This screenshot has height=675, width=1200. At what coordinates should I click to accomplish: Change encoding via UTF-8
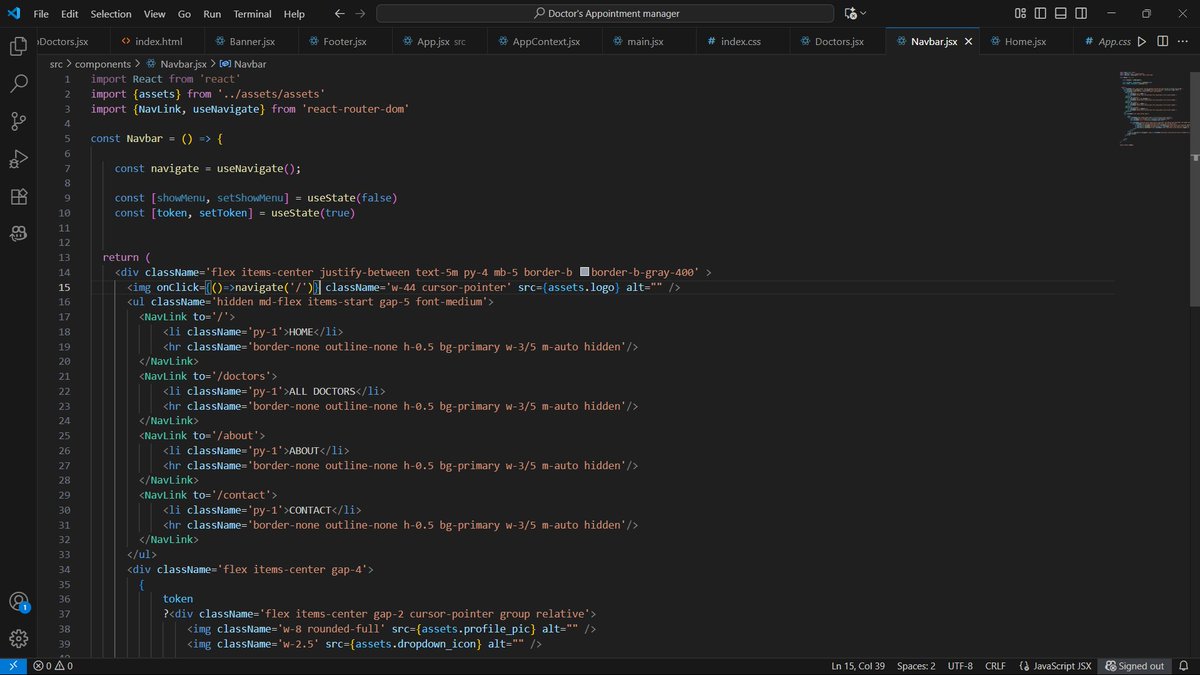[x=960, y=666]
